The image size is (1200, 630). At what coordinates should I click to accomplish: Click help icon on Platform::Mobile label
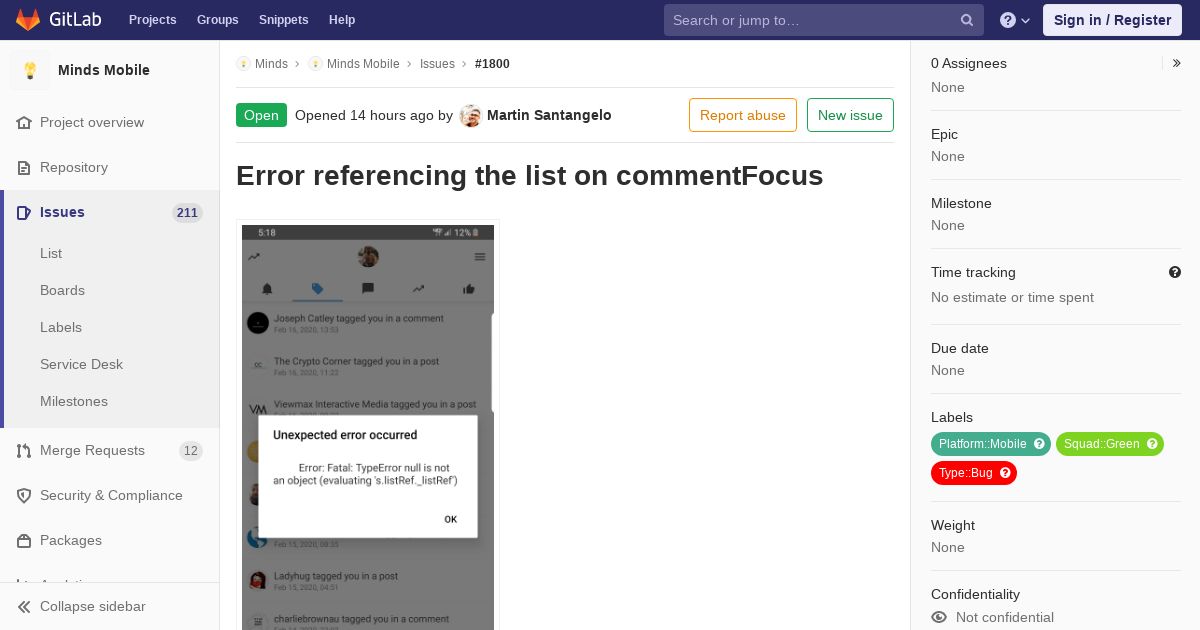point(1039,444)
